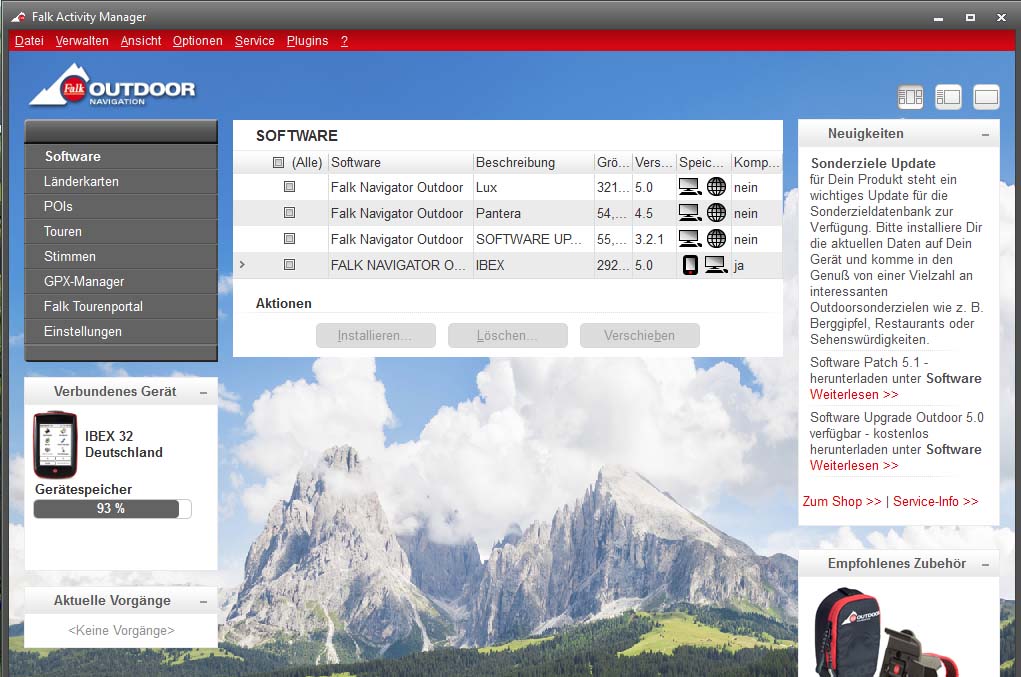1021x677 pixels.
Task: Expand the FALK NAVIGATOR IBEX row arrow
Action: point(243,265)
